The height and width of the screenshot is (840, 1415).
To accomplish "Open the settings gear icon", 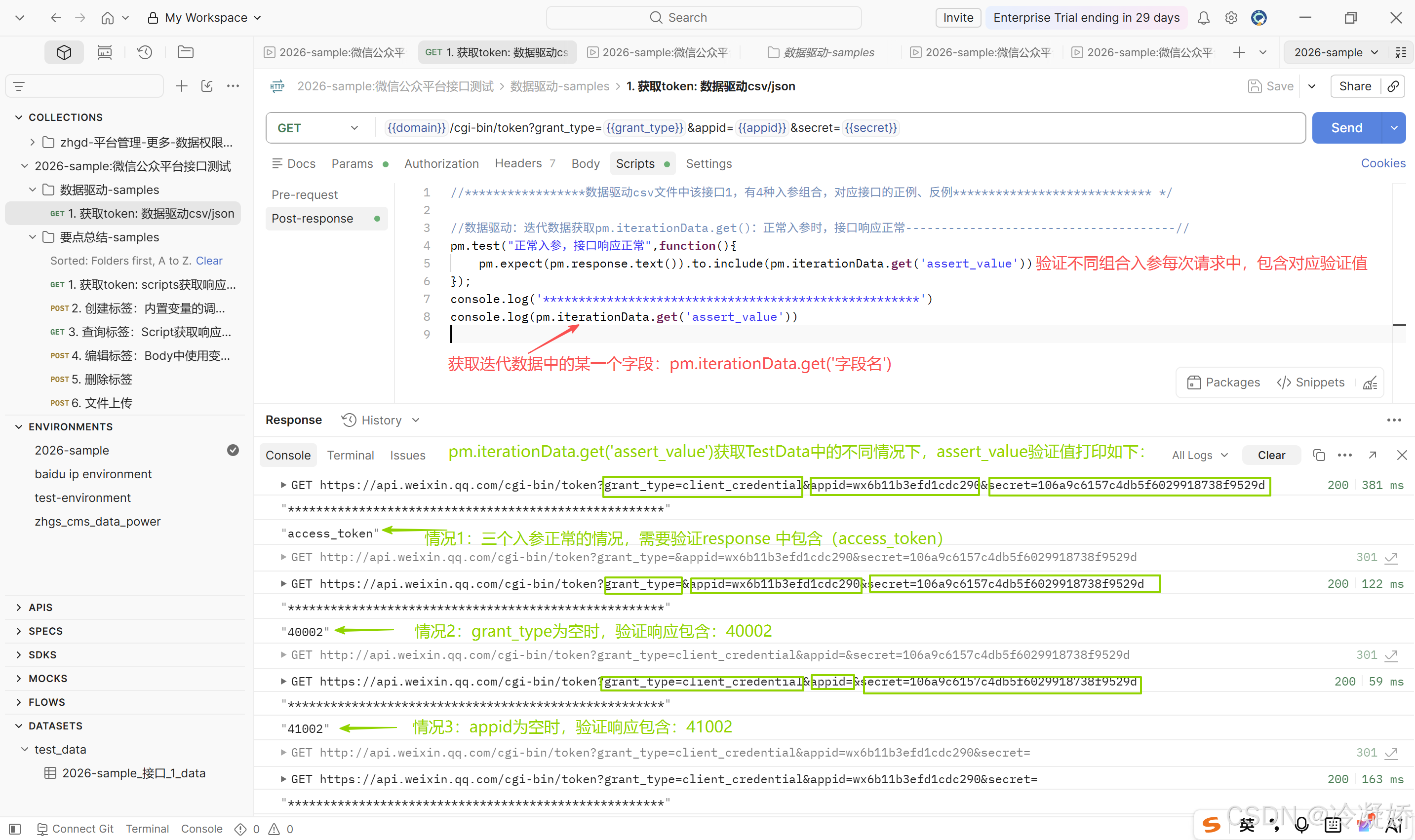I will pos(1231,18).
